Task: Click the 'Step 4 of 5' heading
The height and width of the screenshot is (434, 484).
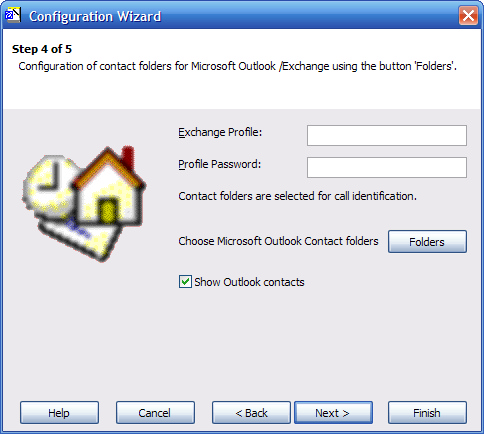Action: point(42,49)
